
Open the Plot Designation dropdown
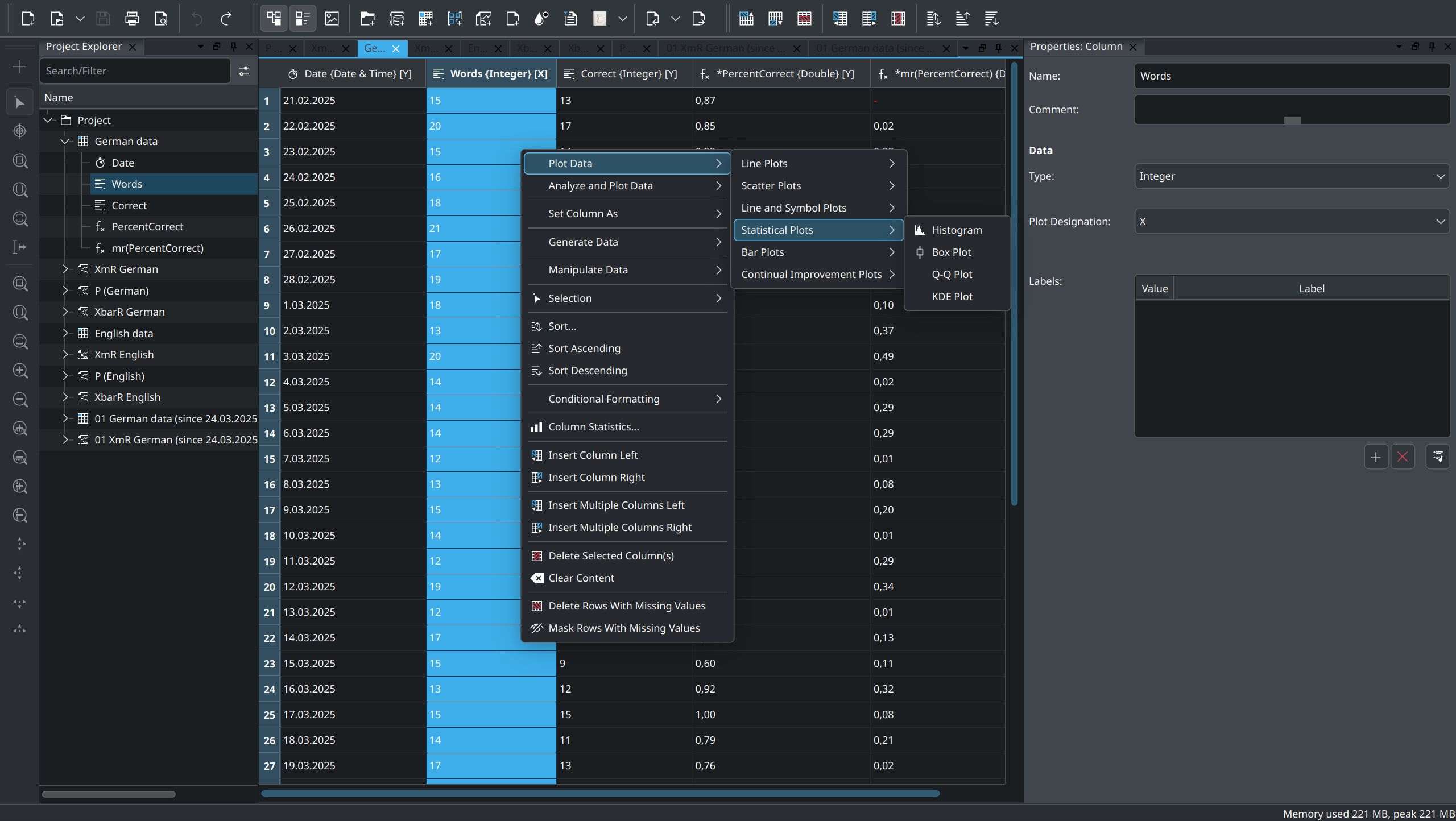(1291, 222)
